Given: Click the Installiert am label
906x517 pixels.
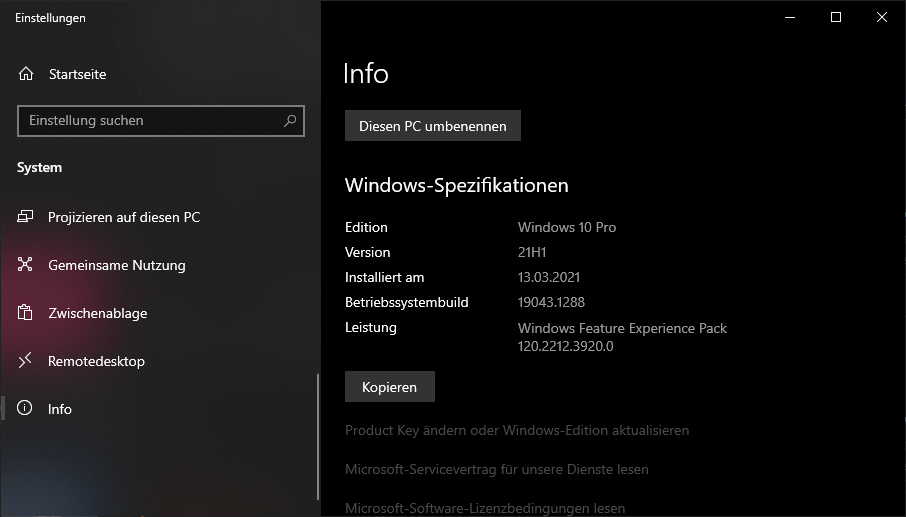Looking at the screenshot, I should [x=385, y=277].
